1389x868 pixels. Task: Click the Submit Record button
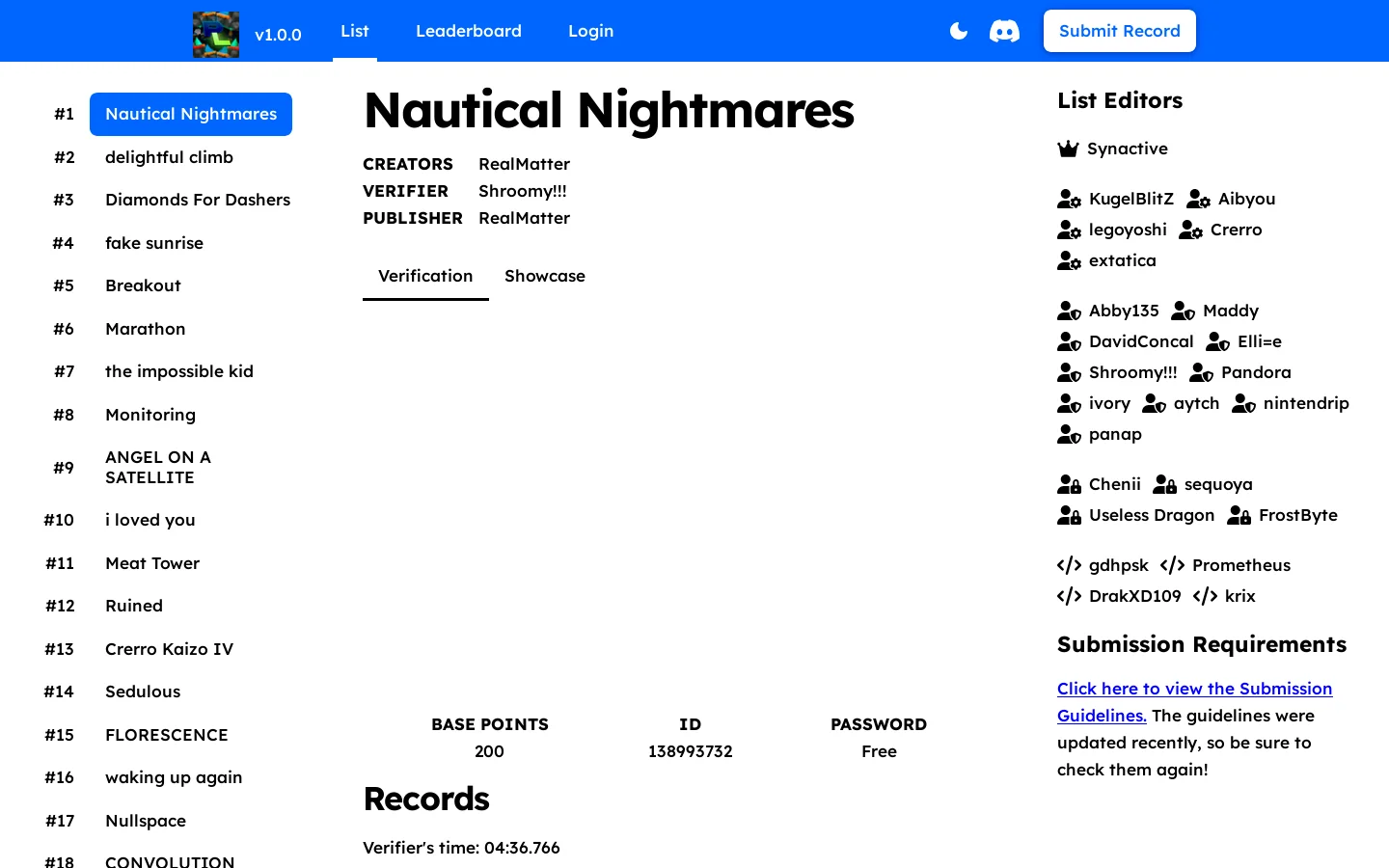1120,31
